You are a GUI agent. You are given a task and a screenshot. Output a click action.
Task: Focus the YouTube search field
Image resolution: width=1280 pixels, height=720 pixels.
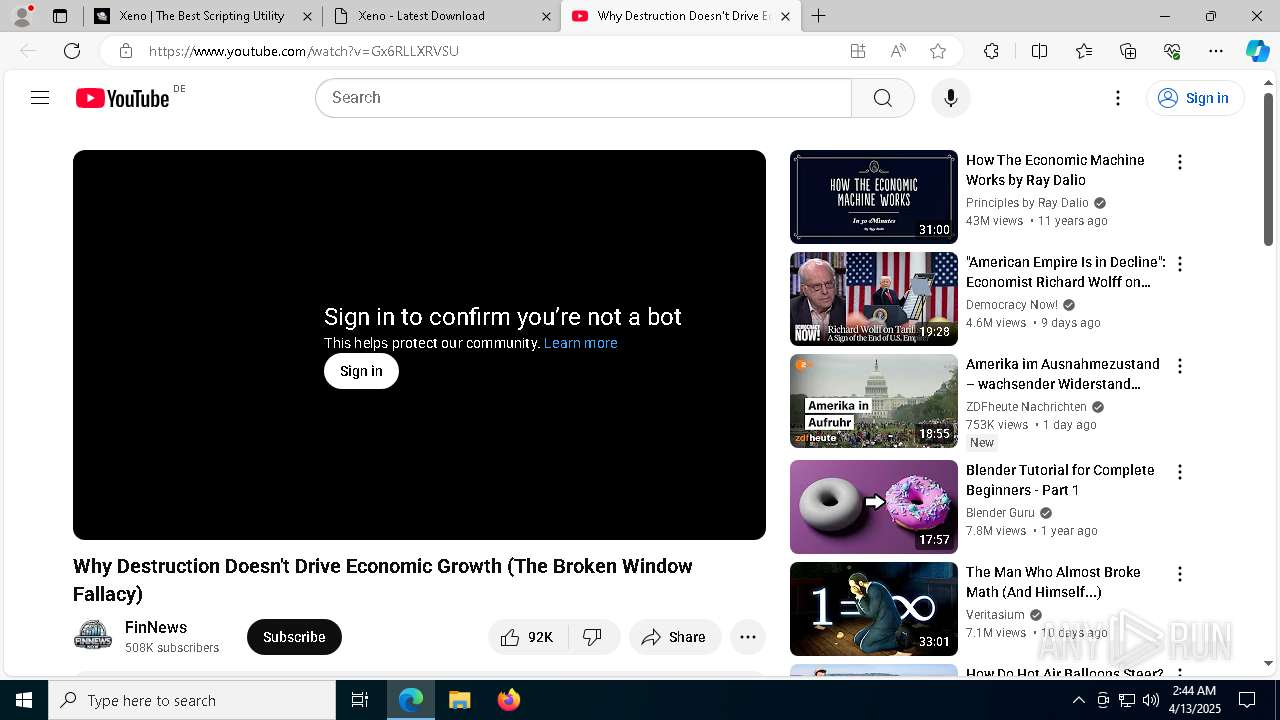coord(583,98)
